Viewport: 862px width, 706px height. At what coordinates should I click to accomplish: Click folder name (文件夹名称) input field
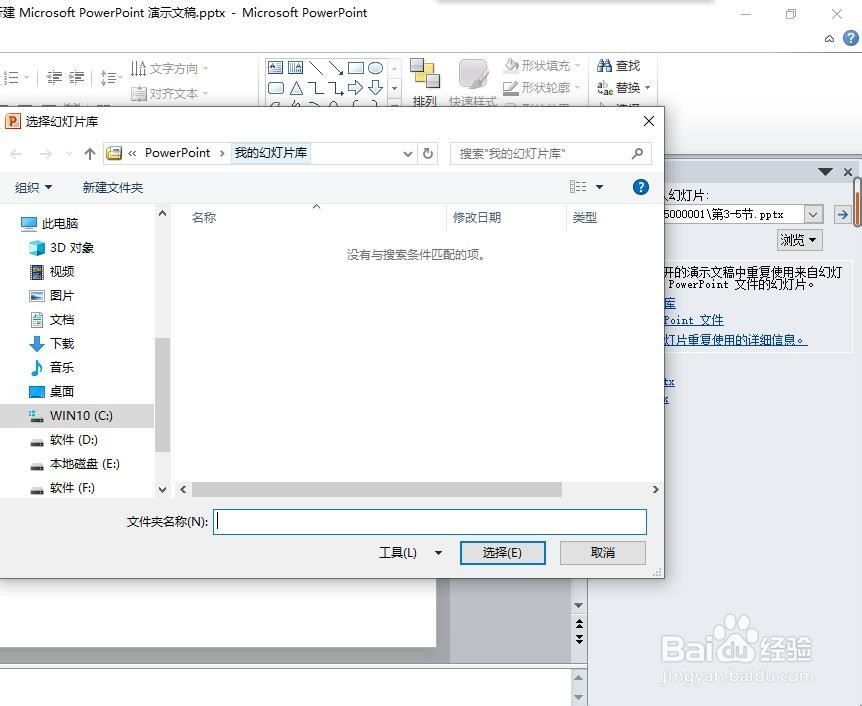pyautogui.click(x=430, y=522)
